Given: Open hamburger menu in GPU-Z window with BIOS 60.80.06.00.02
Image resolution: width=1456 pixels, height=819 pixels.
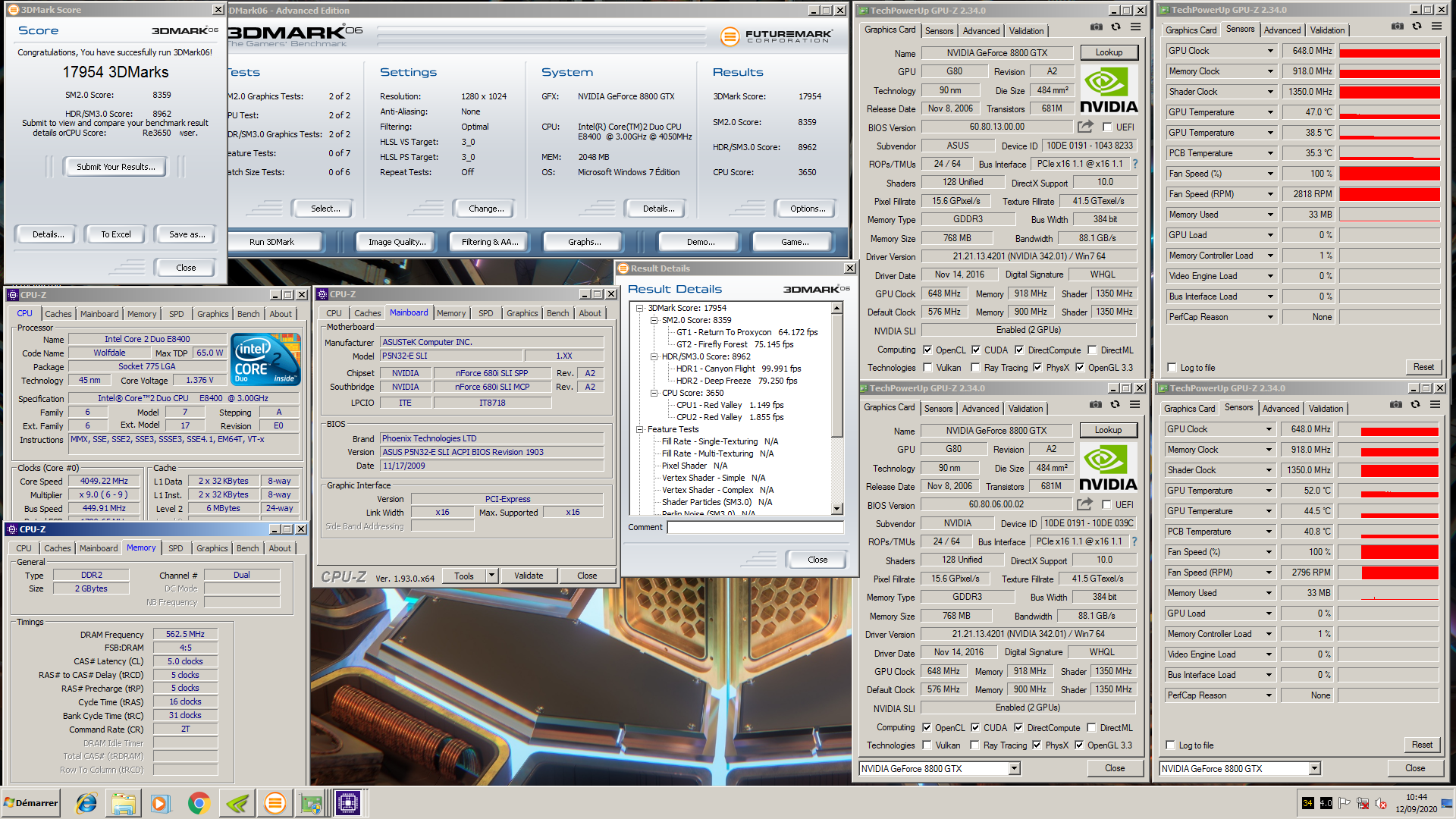Looking at the screenshot, I should pos(1134,405).
